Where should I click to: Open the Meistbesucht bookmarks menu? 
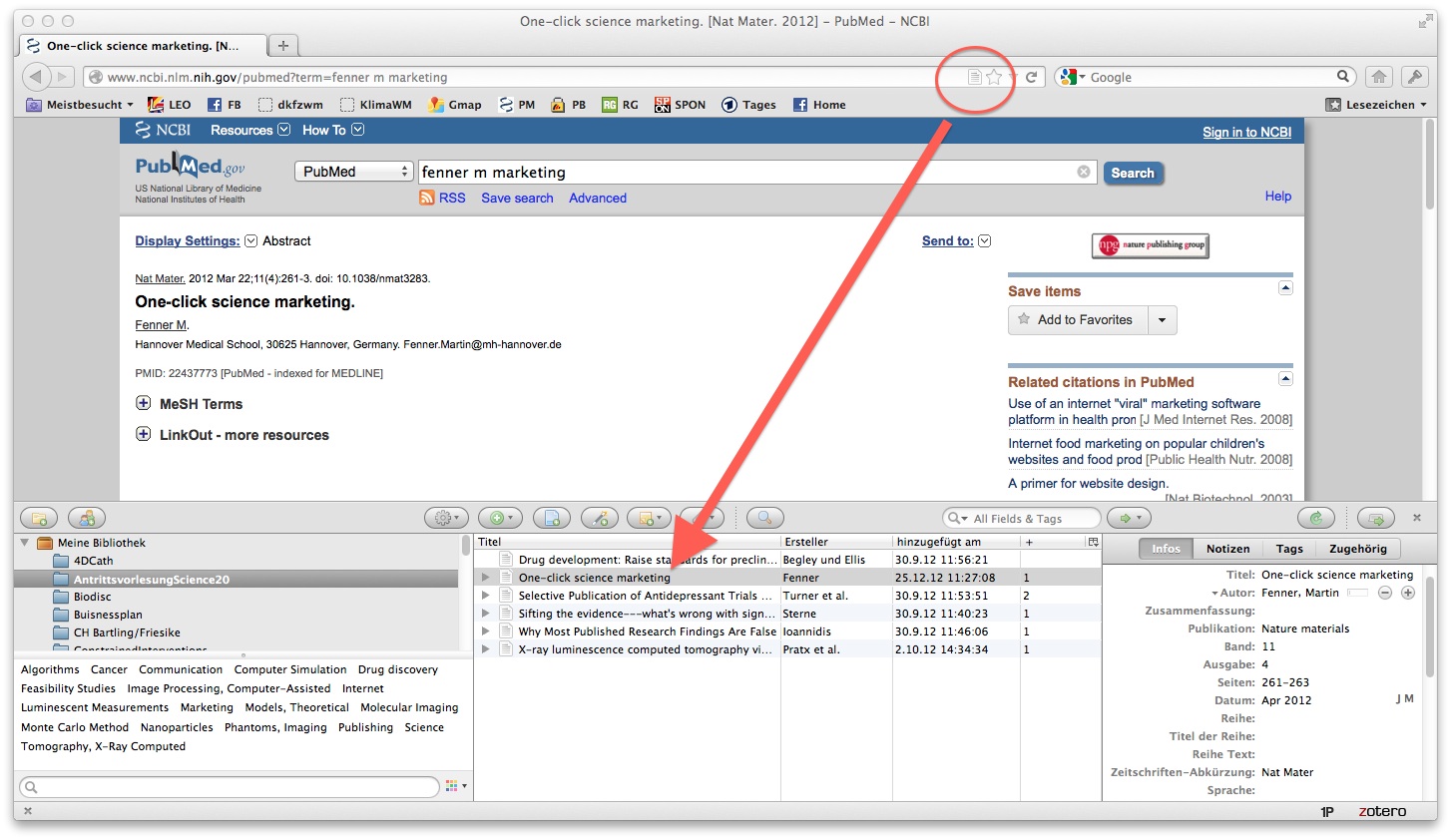tap(80, 105)
